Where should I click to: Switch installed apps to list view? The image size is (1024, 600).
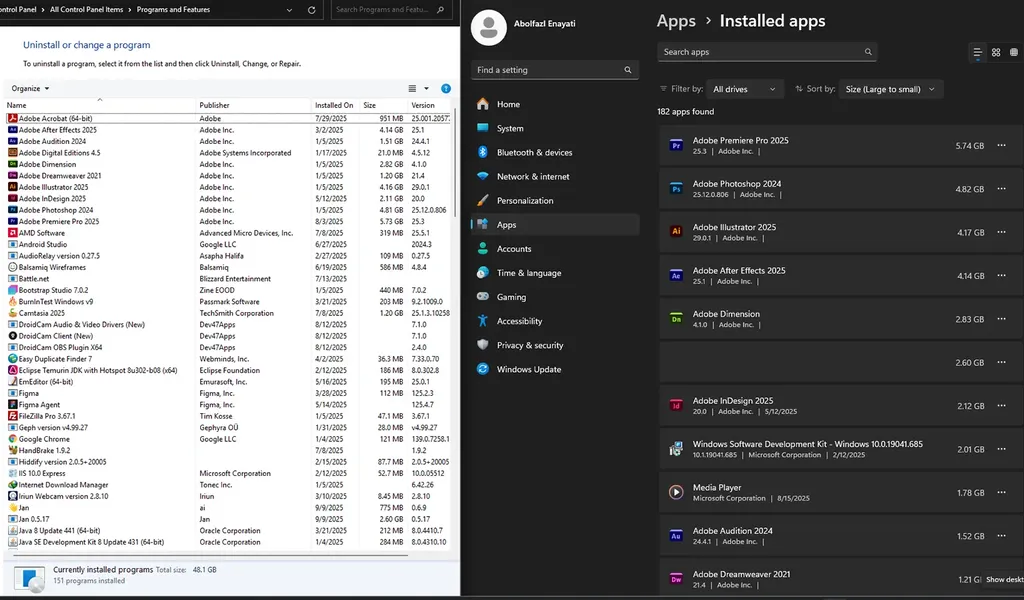[977, 52]
